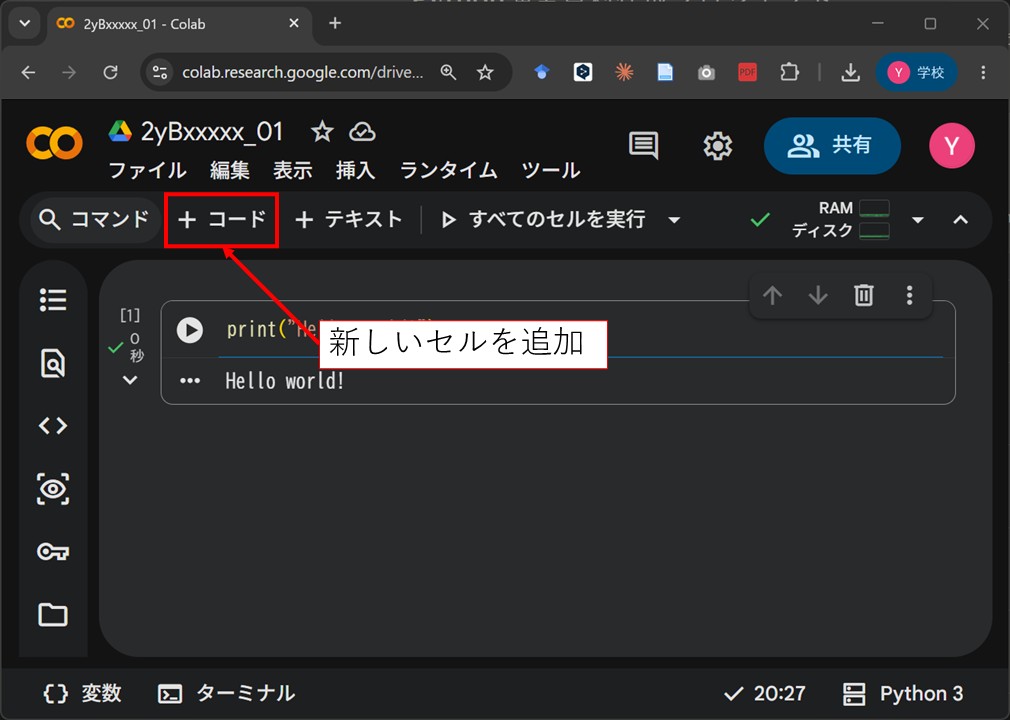This screenshot has height=720, width=1010.
Task: Open the Y account avatar in Colab
Action: (951, 146)
